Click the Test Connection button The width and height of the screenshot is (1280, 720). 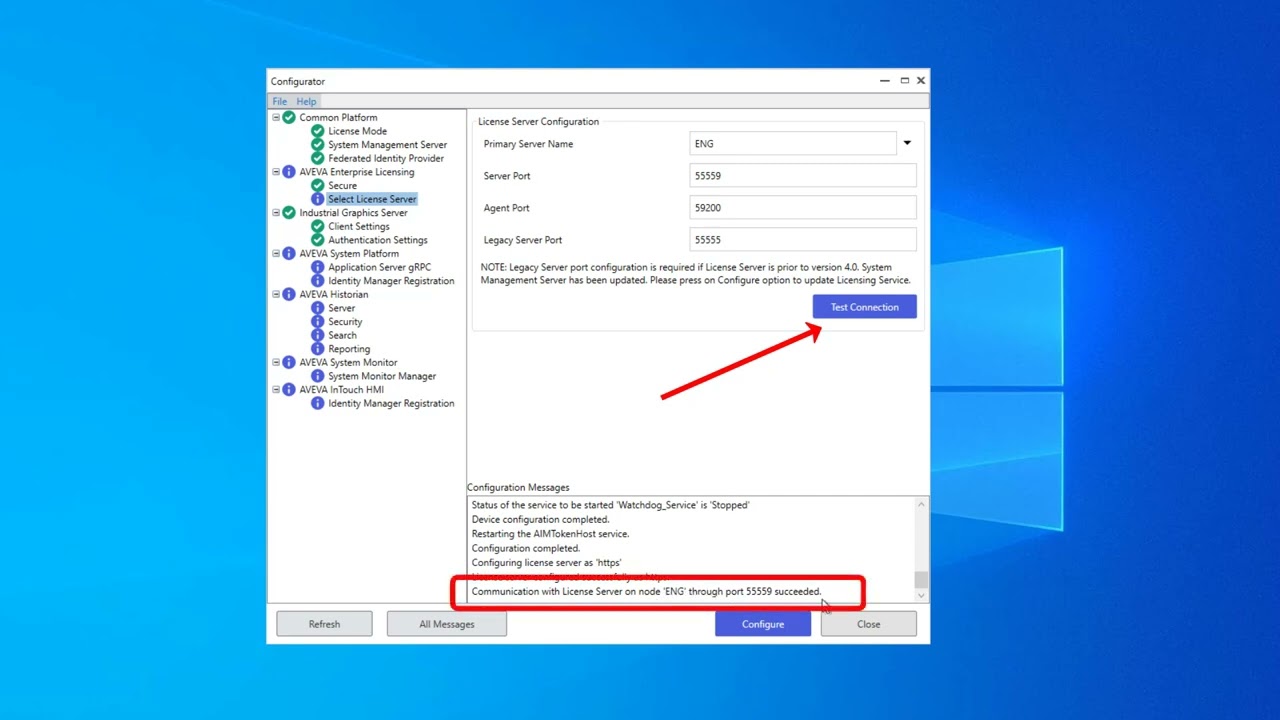point(864,307)
